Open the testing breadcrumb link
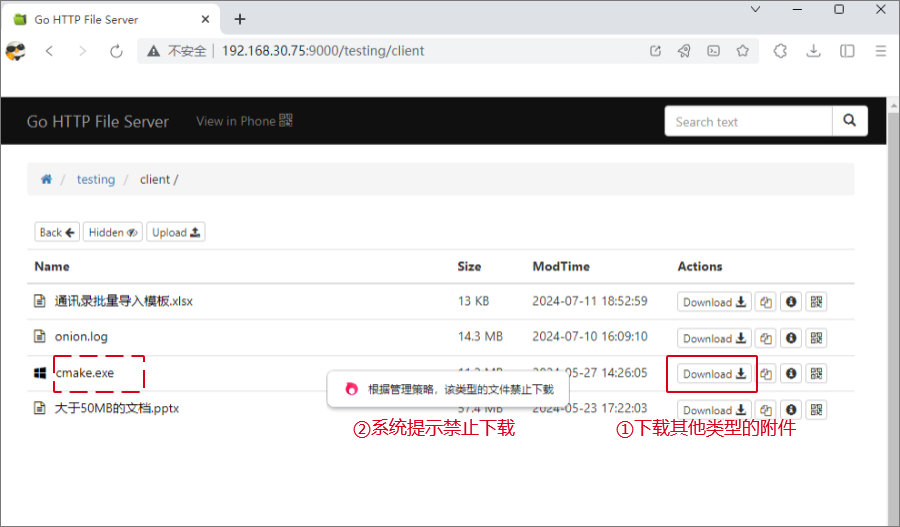900x527 pixels. tap(96, 179)
